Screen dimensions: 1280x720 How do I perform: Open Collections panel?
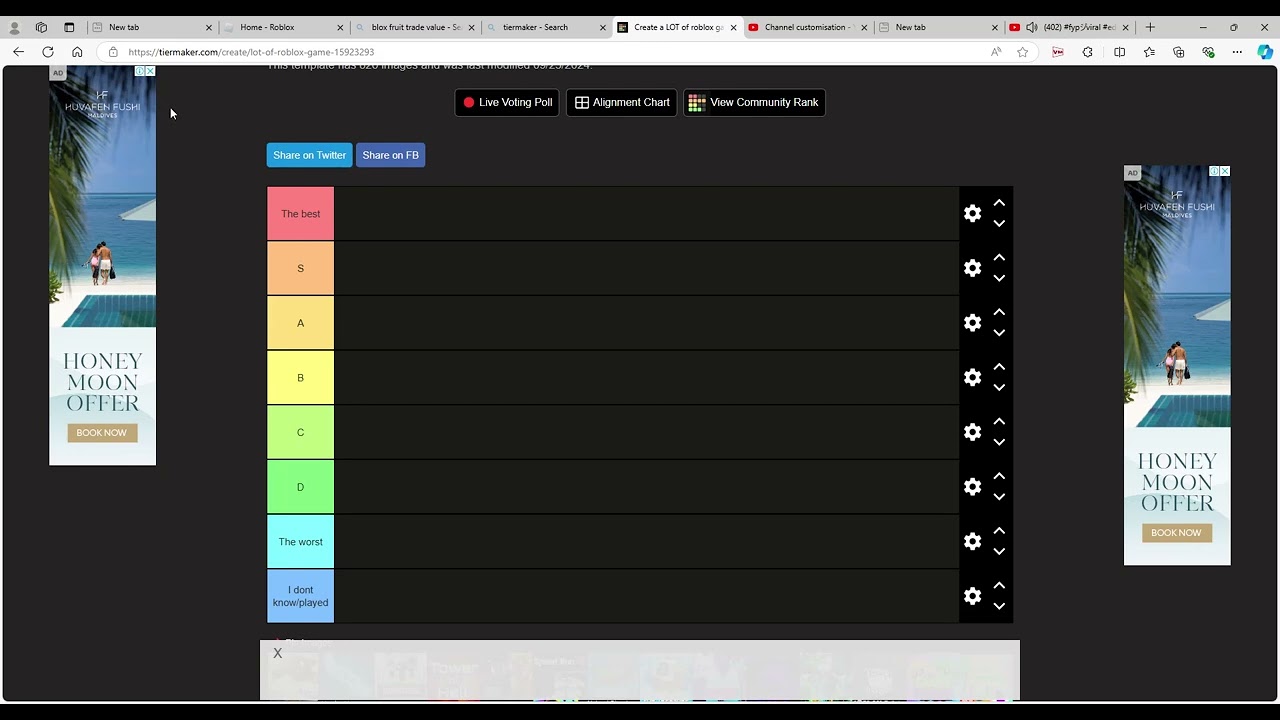click(1178, 52)
